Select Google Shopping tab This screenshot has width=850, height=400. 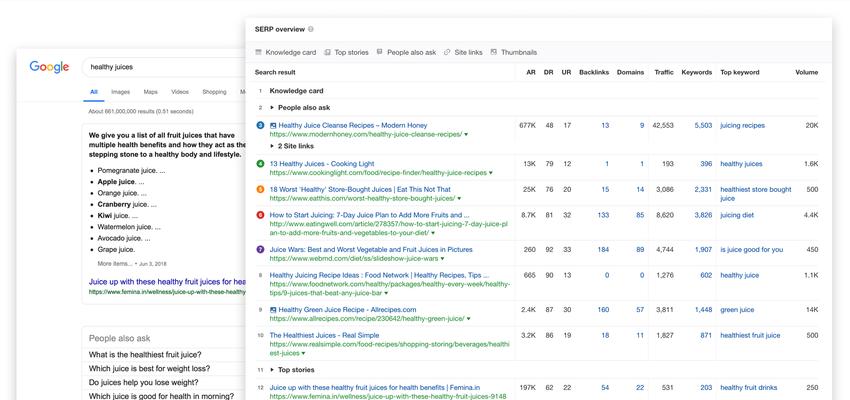click(x=214, y=92)
